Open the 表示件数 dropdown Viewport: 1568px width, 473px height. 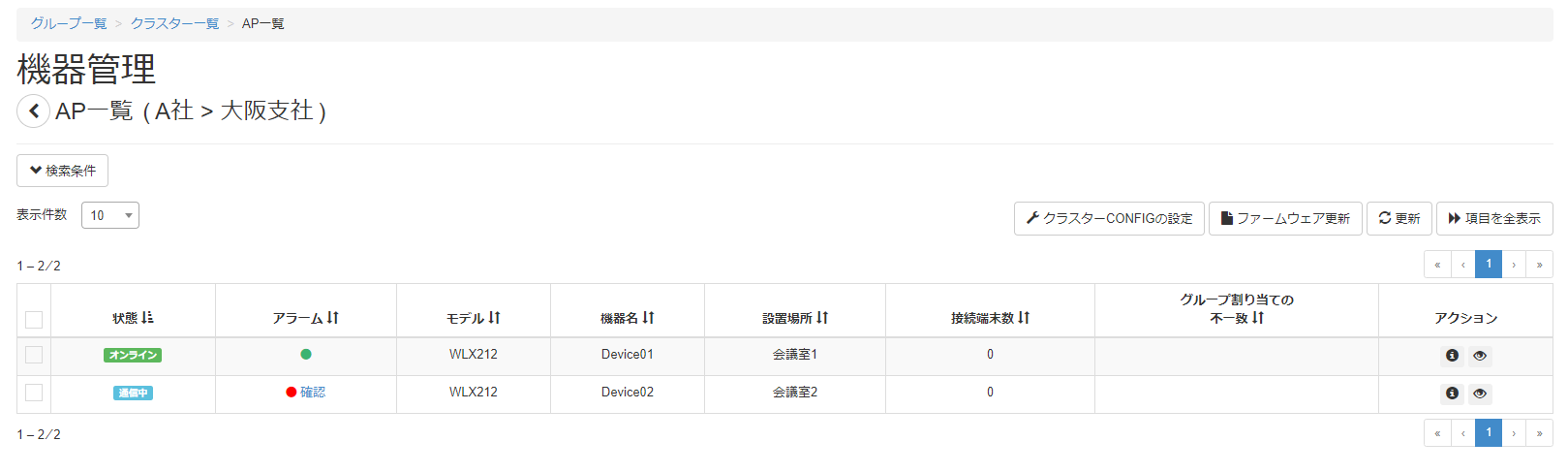(110, 215)
